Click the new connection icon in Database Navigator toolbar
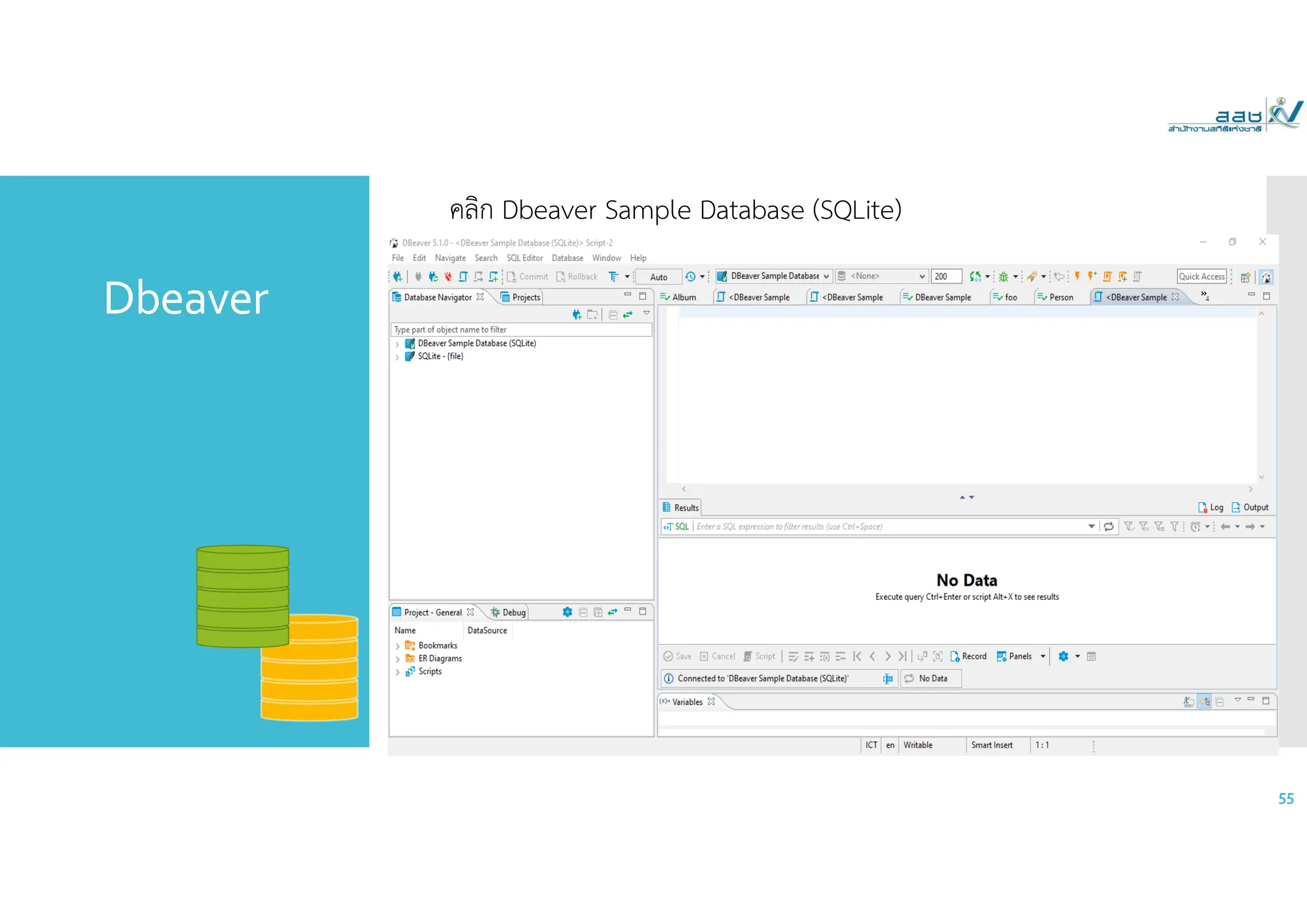The image size is (1307, 924). pyautogui.click(x=577, y=314)
